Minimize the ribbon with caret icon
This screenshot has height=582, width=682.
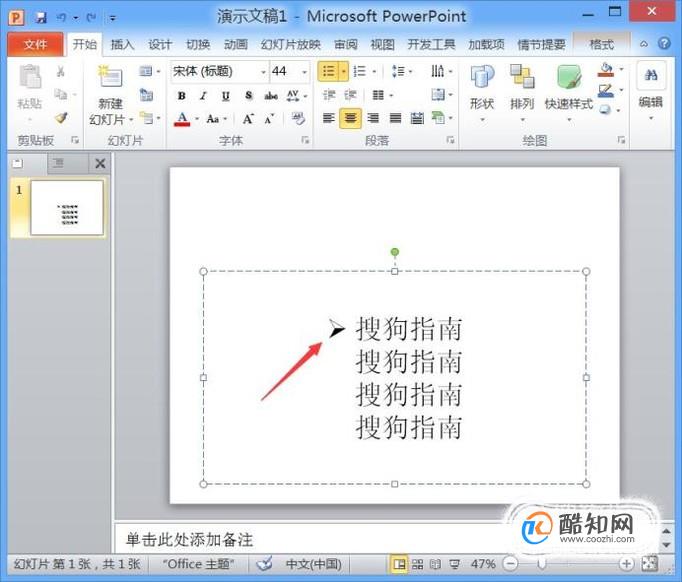point(644,44)
